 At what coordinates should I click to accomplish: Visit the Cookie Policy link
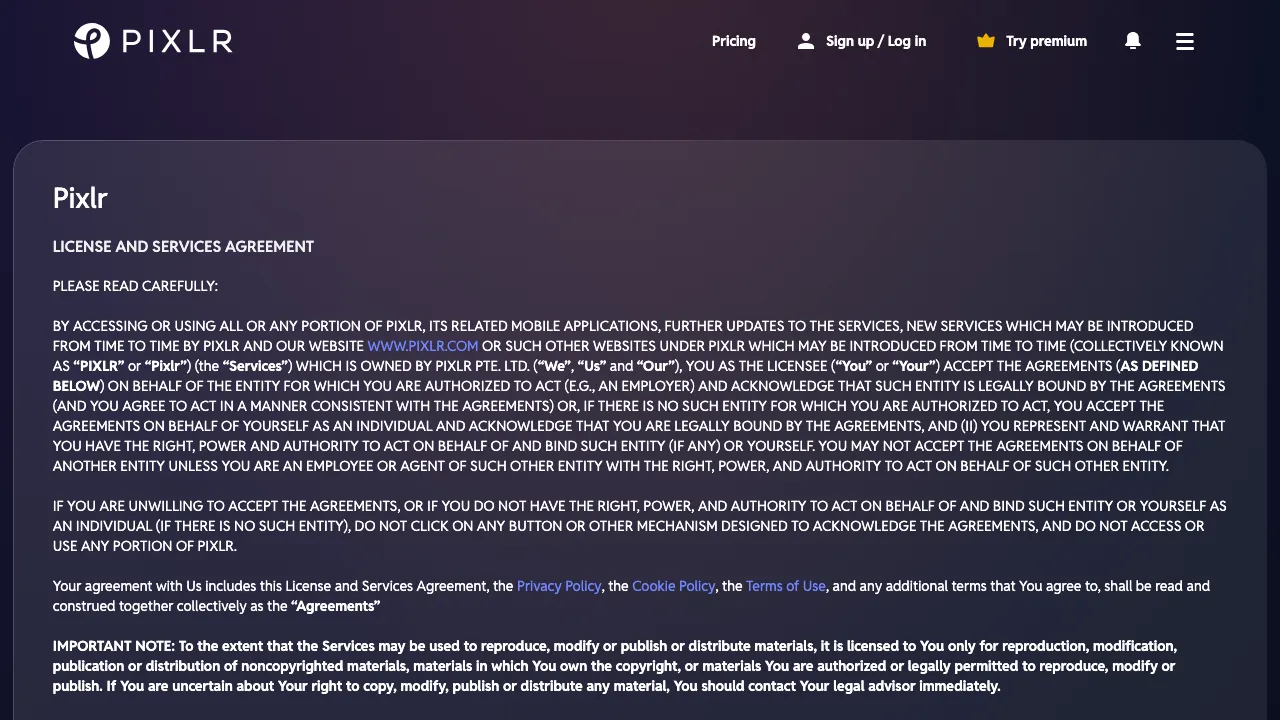tap(674, 586)
